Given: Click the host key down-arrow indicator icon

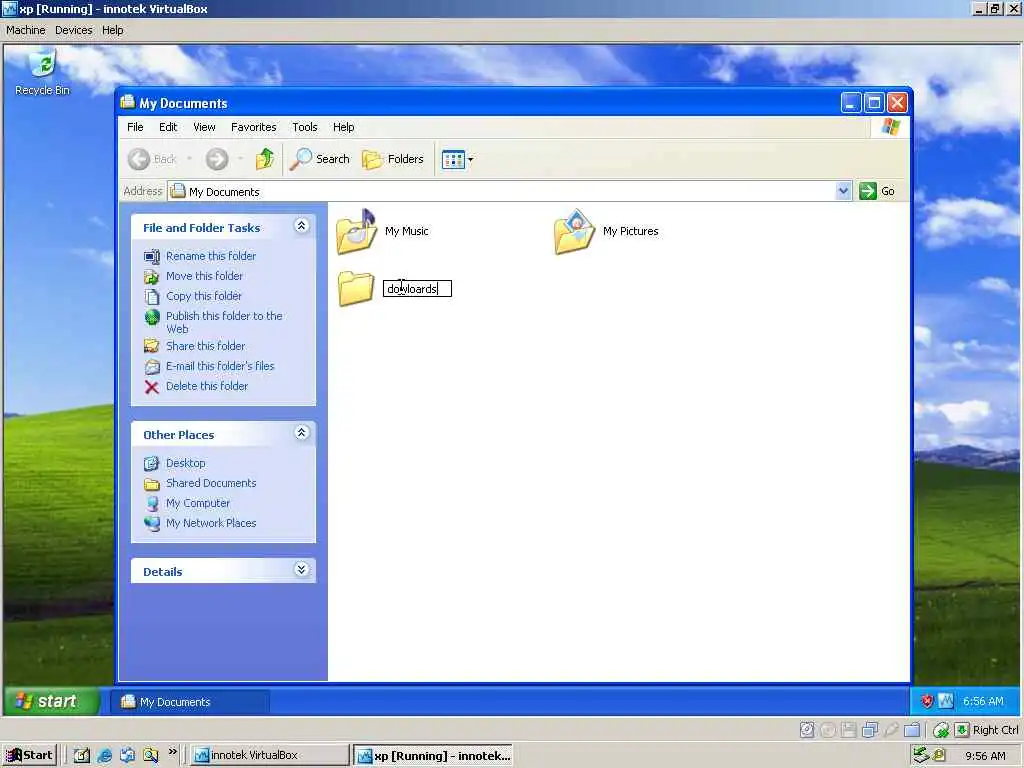Looking at the screenshot, I should [x=962, y=729].
